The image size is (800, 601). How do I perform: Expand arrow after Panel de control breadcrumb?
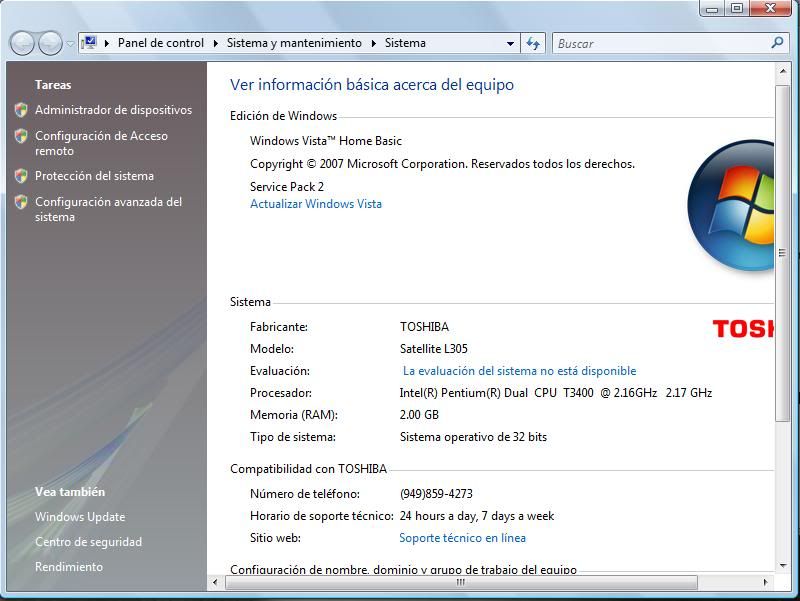pyautogui.click(x=215, y=43)
